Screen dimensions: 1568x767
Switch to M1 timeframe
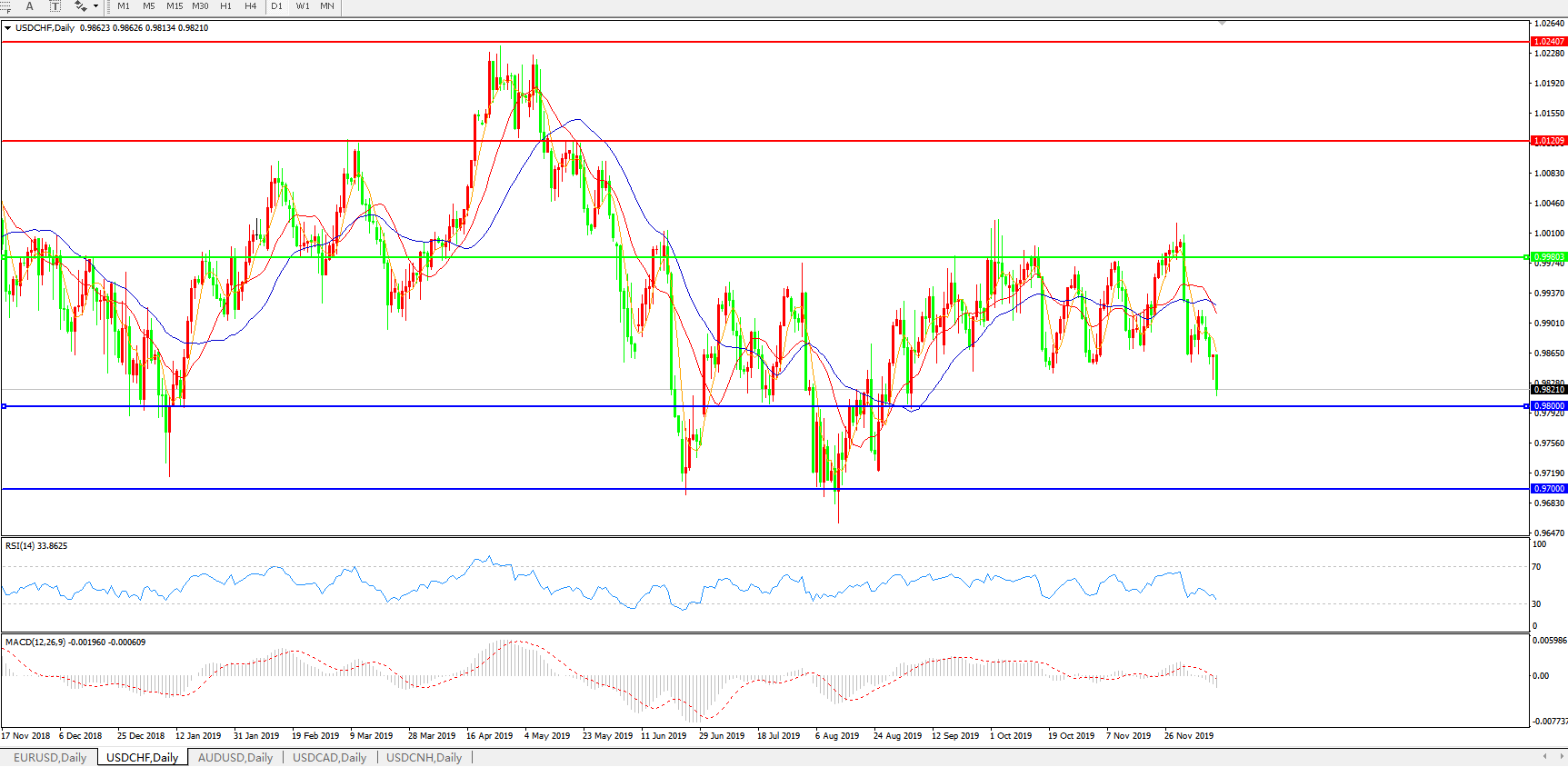[124, 6]
